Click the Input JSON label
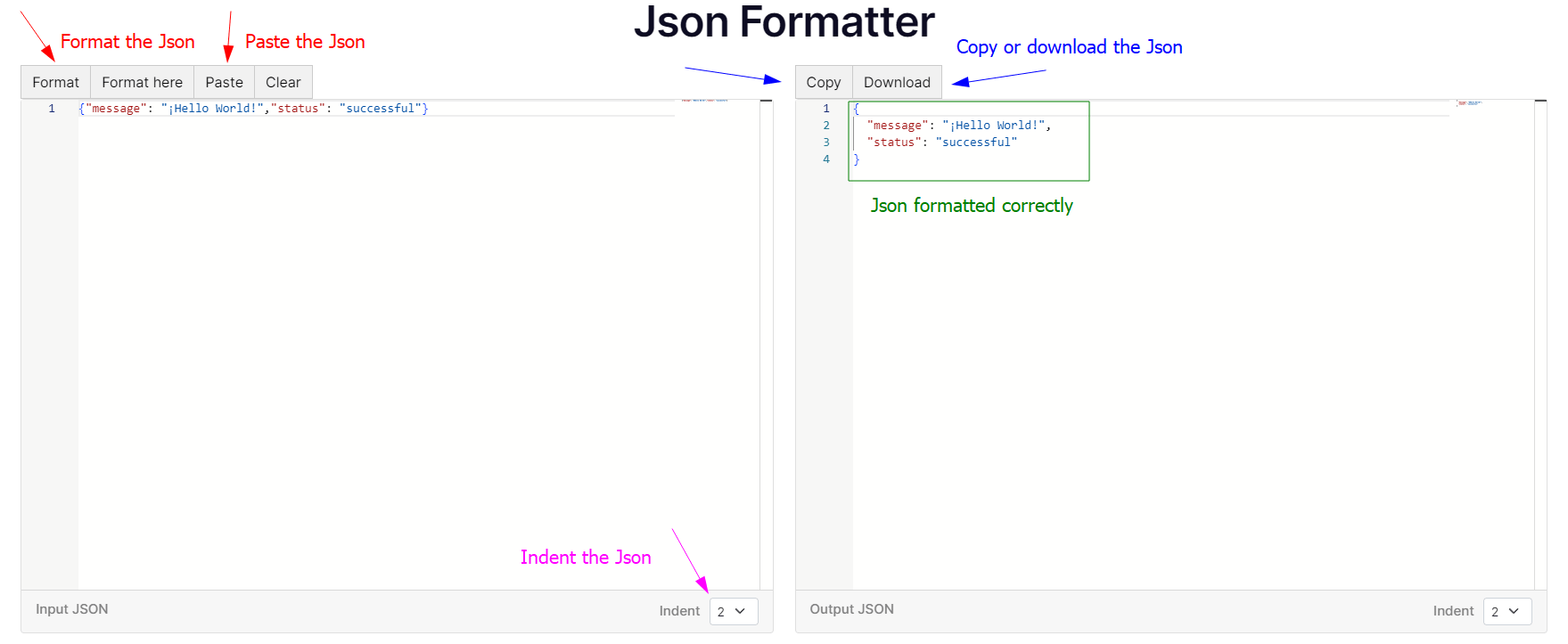 click(x=72, y=609)
